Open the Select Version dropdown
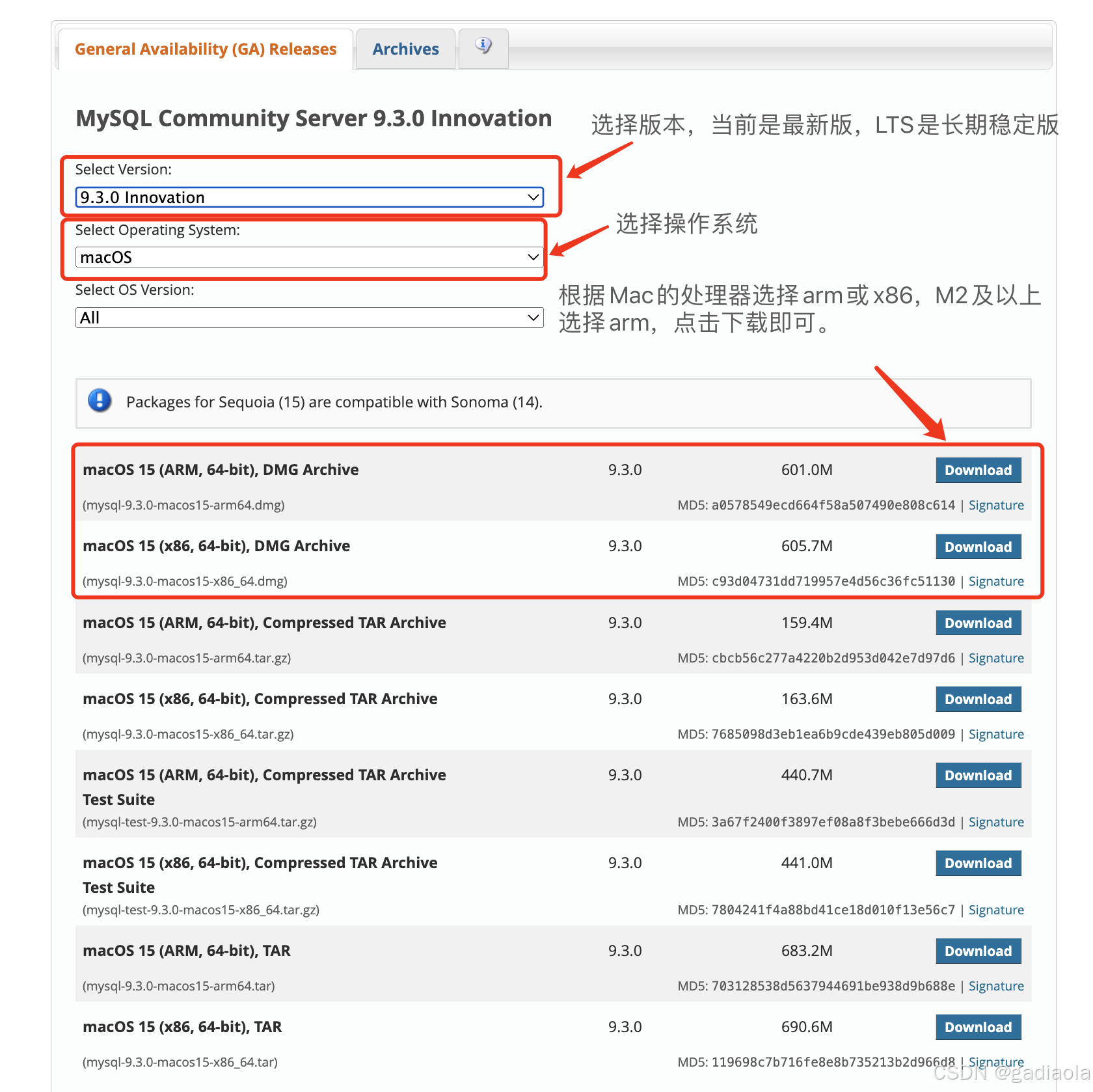1093x1092 pixels. tap(309, 197)
